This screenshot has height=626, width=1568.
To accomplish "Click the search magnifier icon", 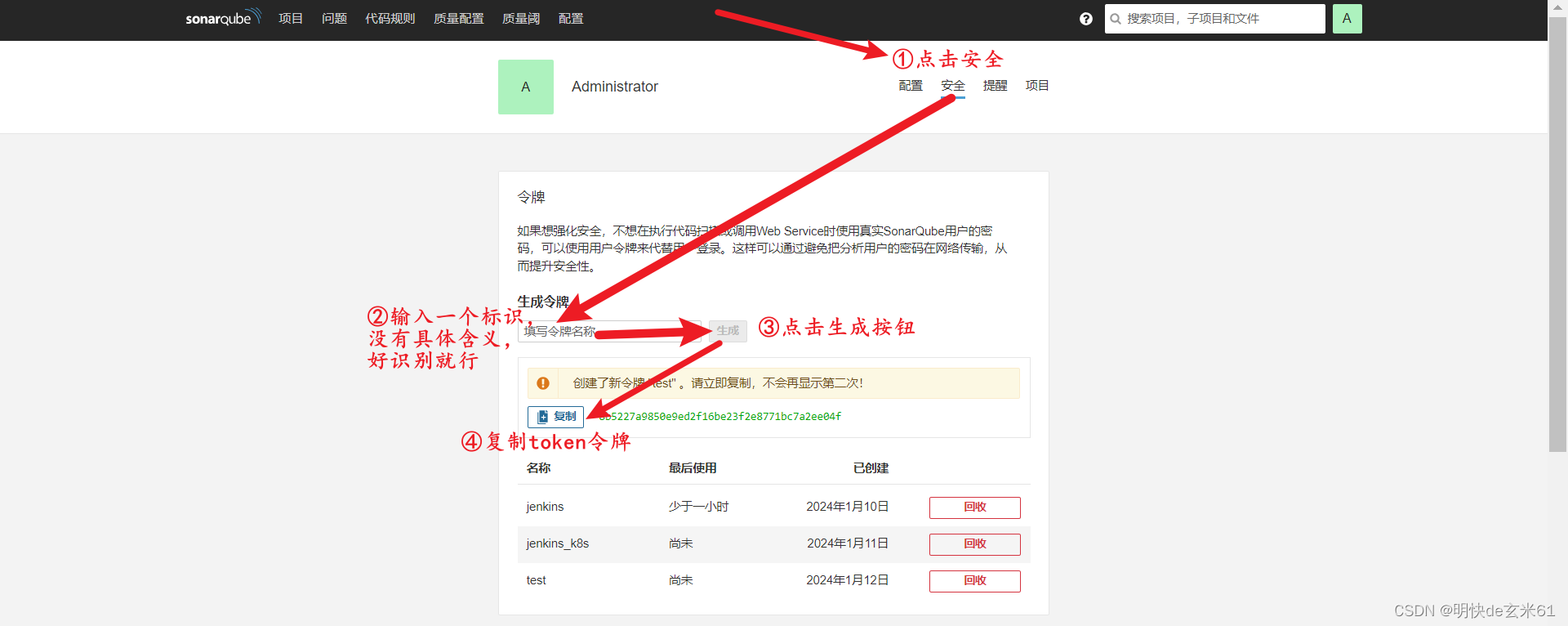I will 1116,19.
